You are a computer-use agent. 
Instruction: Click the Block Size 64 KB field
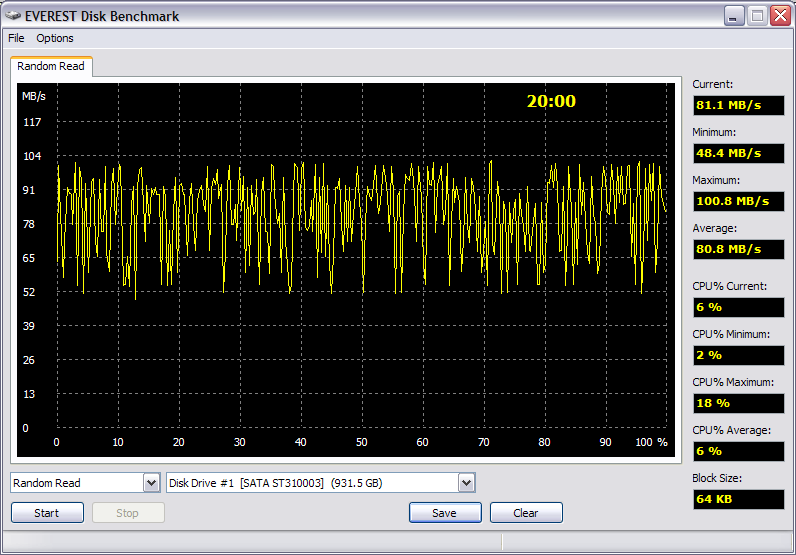point(738,499)
